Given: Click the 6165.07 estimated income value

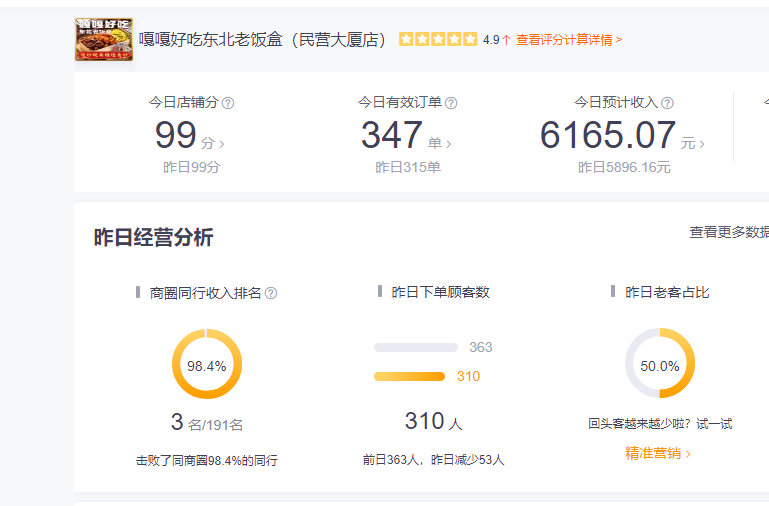Looking at the screenshot, I should tap(608, 135).
